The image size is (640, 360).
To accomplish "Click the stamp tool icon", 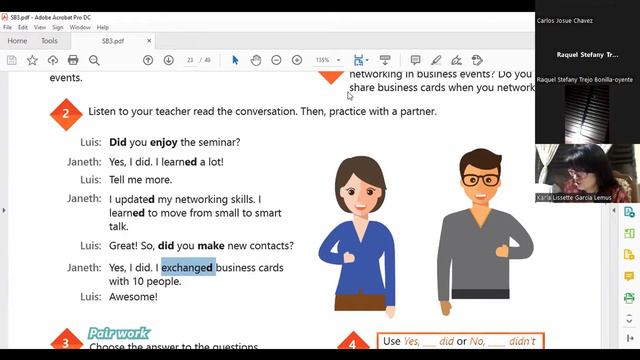I will coord(477,60).
